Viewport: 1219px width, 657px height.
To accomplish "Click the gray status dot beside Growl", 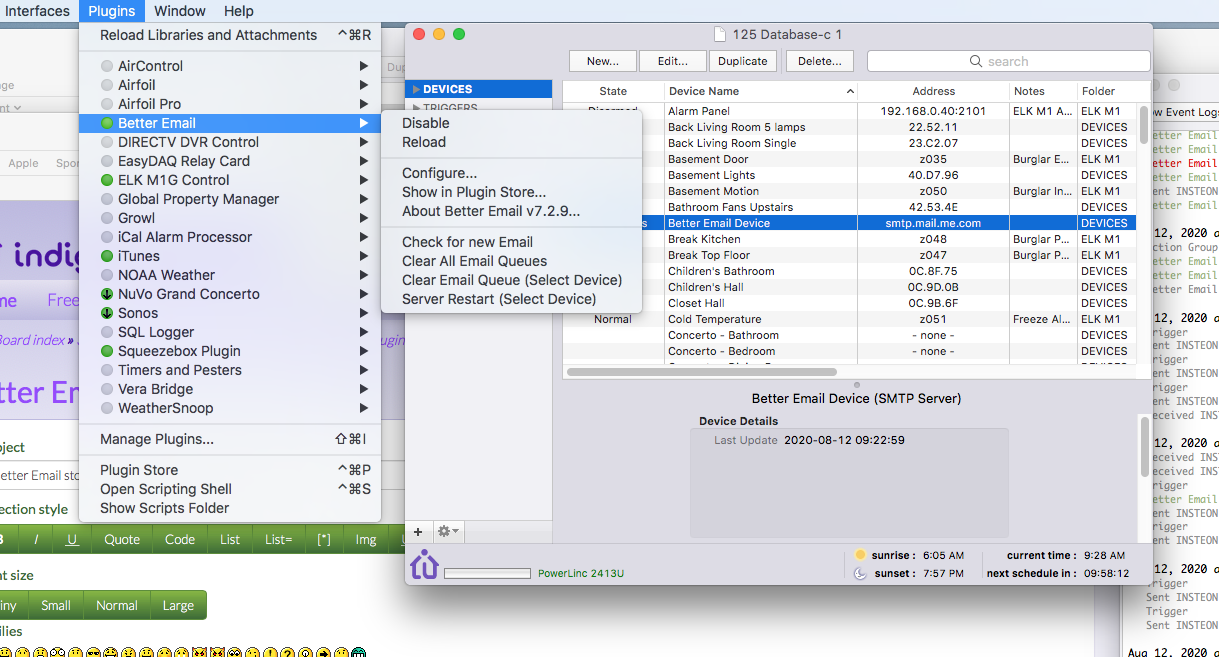I will tap(107, 218).
